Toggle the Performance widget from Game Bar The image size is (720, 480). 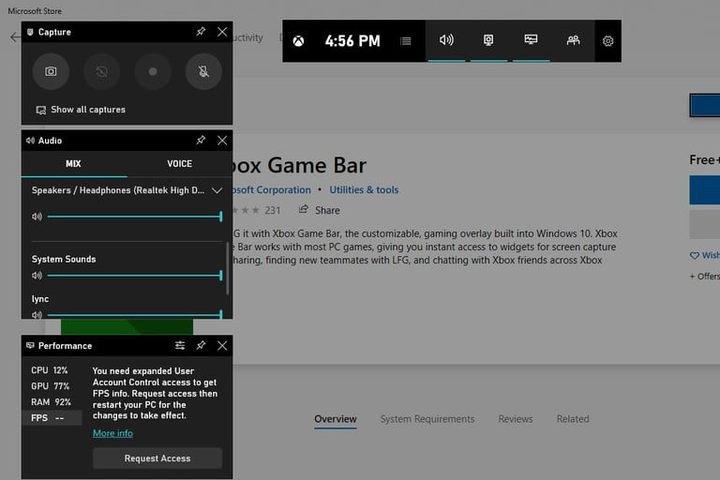tap(531, 40)
